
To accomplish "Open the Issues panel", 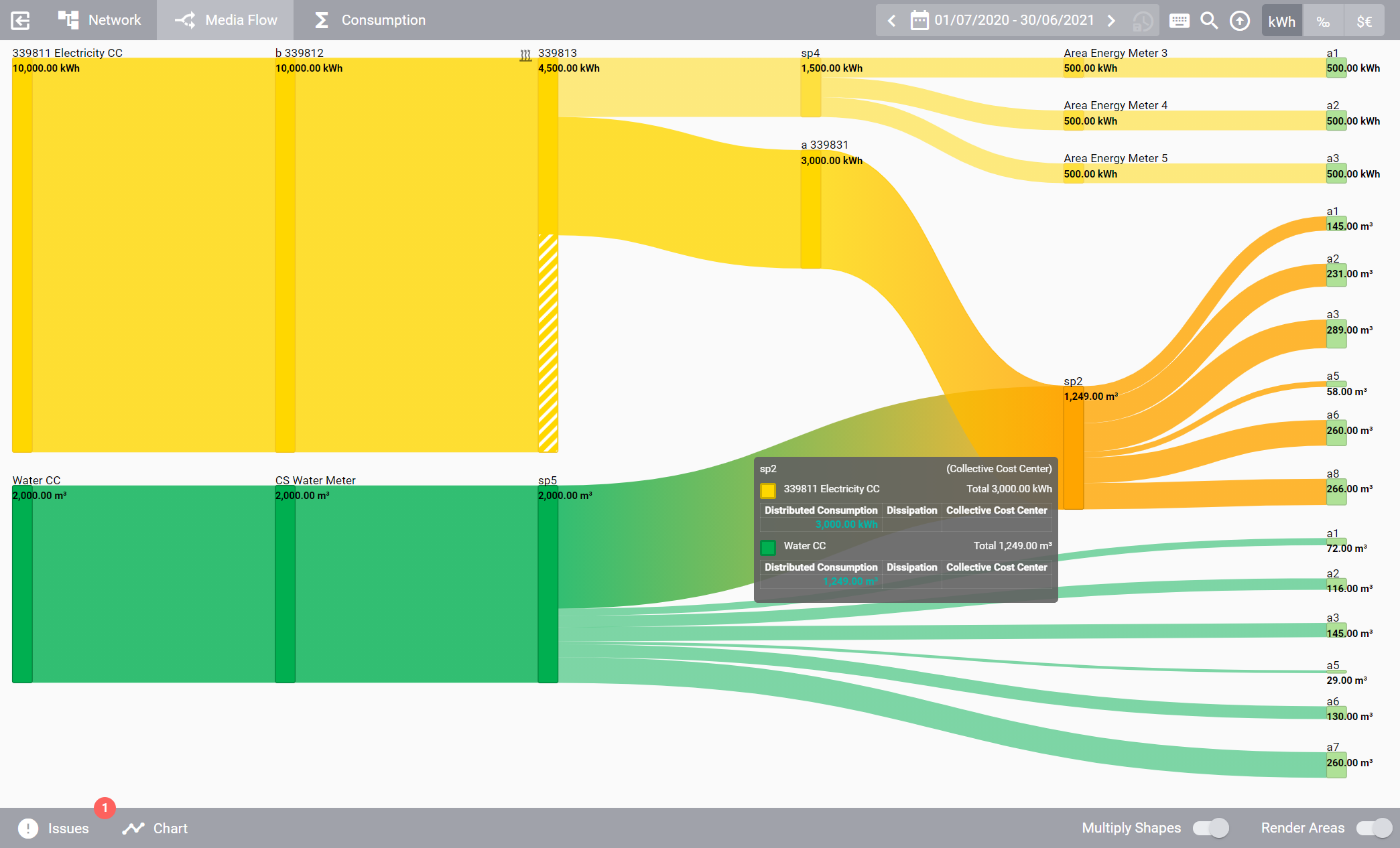I will point(54,829).
